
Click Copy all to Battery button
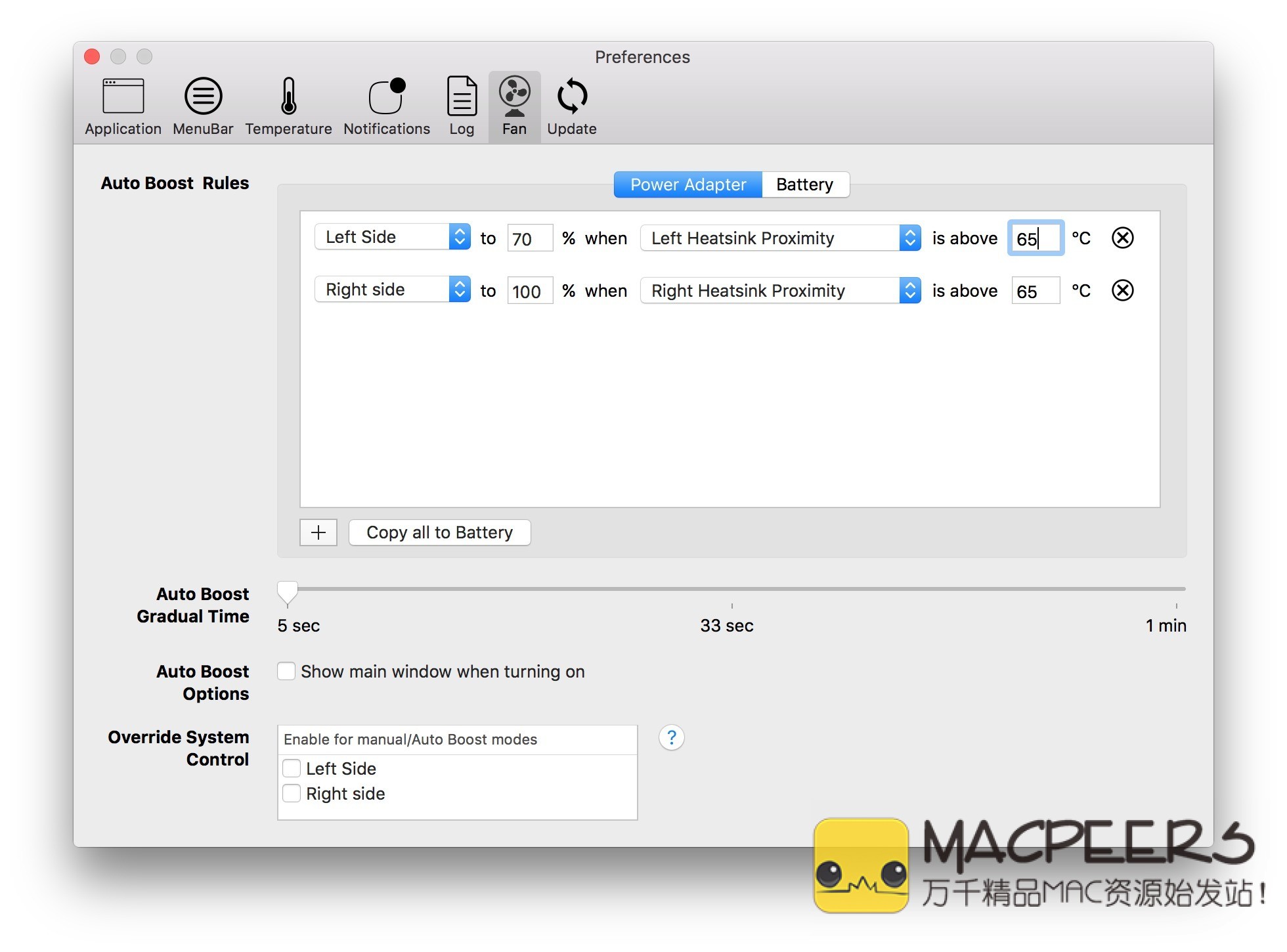[439, 532]
